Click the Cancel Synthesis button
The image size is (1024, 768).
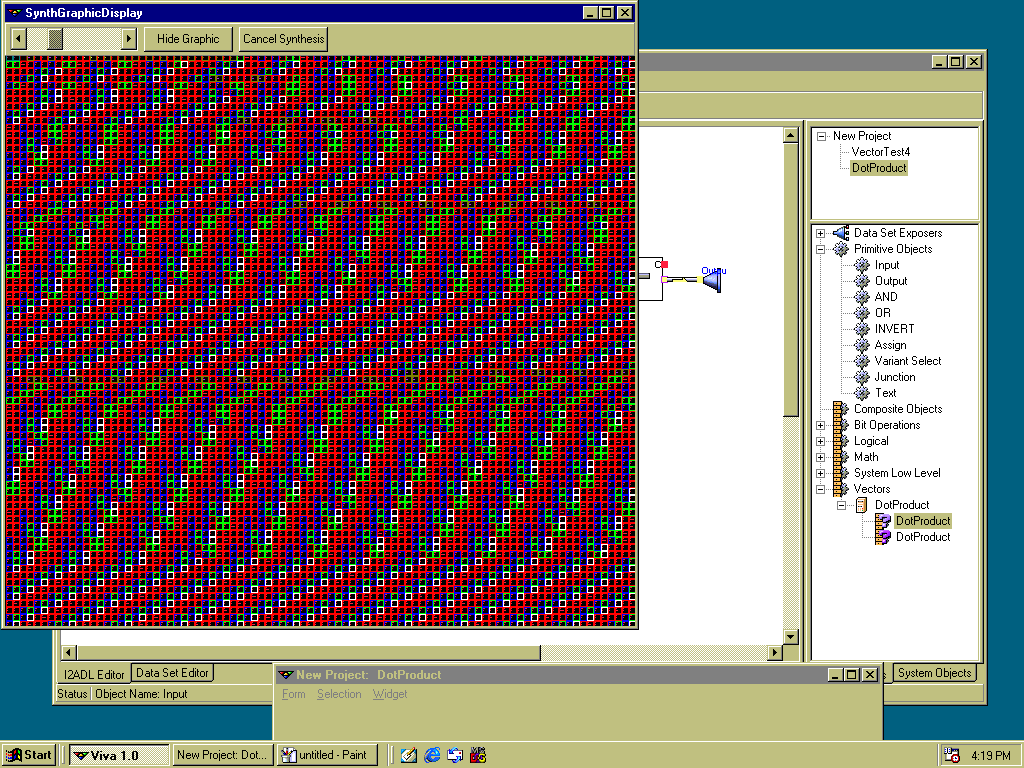click(x=284, y=39)
